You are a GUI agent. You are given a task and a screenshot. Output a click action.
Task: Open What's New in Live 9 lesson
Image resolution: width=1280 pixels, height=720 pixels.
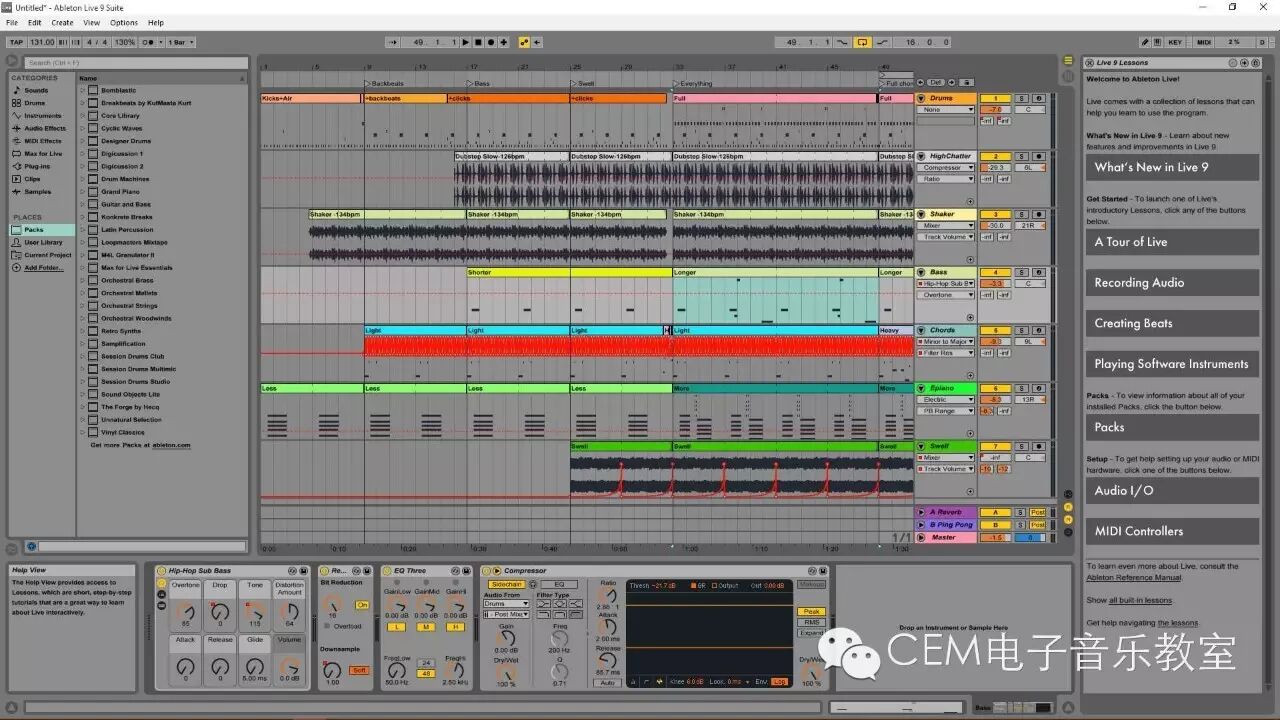pyautogui.click(x=1172, y=167)
